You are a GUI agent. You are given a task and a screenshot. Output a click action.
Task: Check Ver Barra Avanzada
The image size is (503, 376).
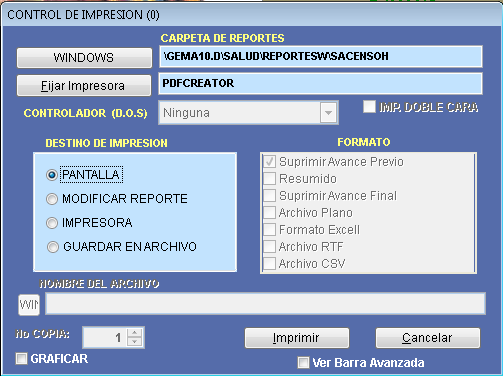[x=303, y=362]
